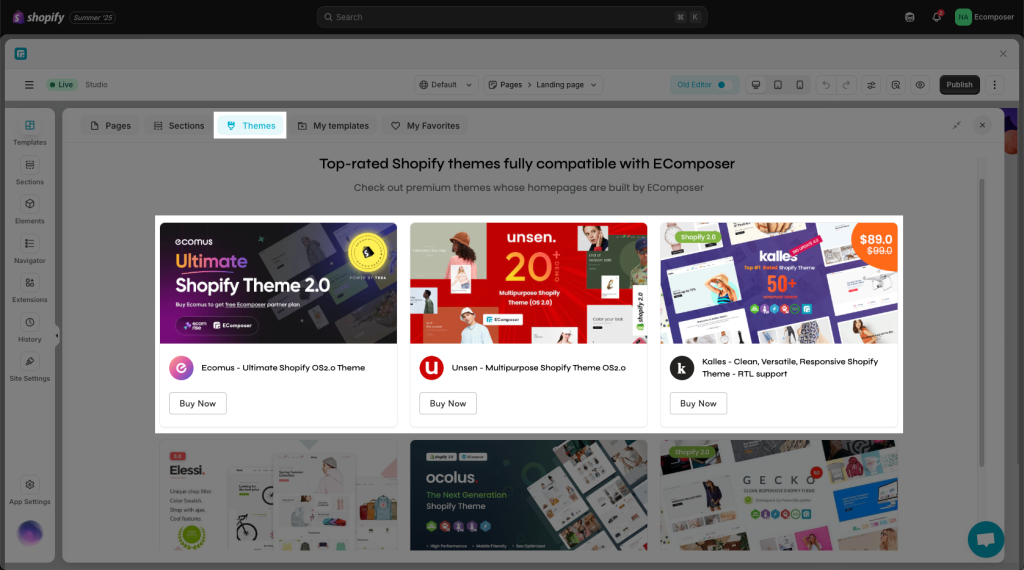Screen dimensions: 1024x570
Task: Click the Studio label in toolbar
Action: (x=96, y=85)
